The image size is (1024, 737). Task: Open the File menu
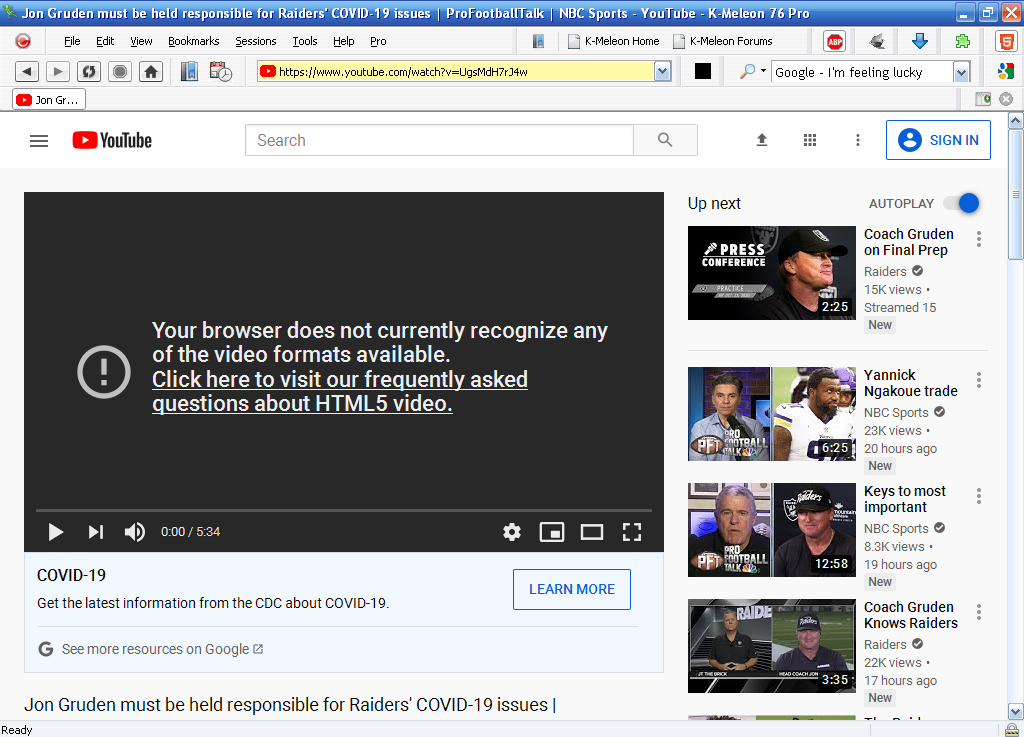(x=72, y=41)
